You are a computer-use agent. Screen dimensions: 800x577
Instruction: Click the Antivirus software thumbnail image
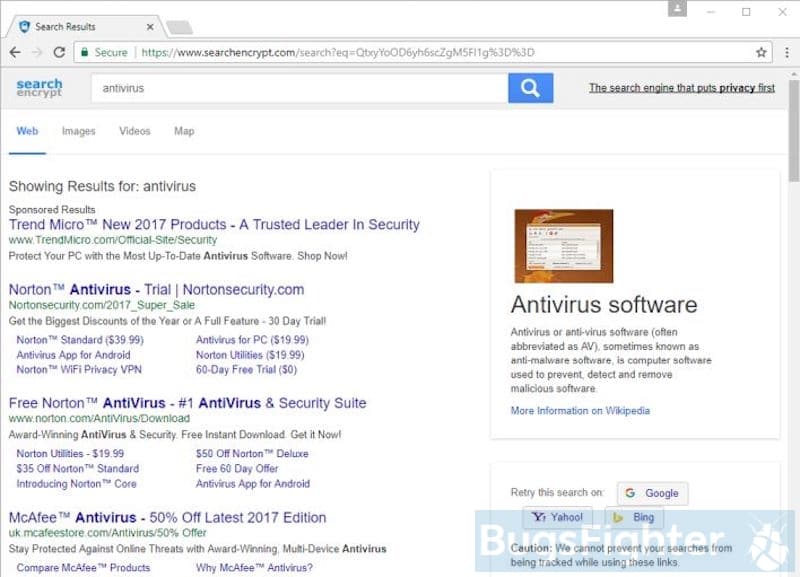pyautogui.click(x=564, y=246)
